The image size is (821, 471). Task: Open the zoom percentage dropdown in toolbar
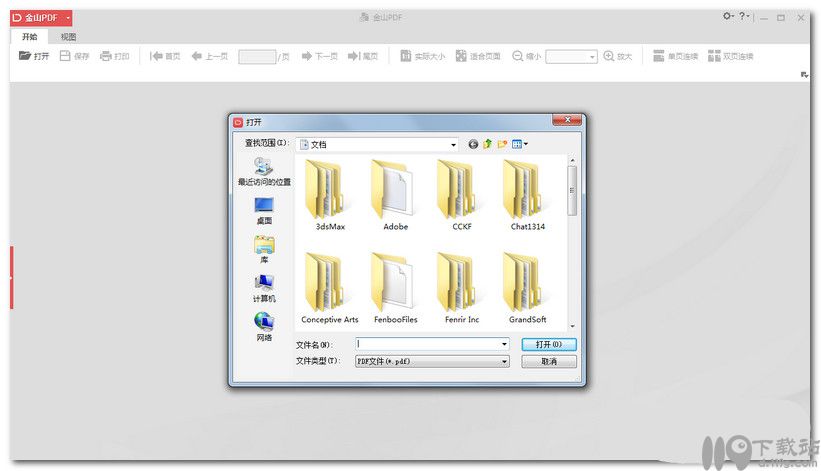[592, 57]
